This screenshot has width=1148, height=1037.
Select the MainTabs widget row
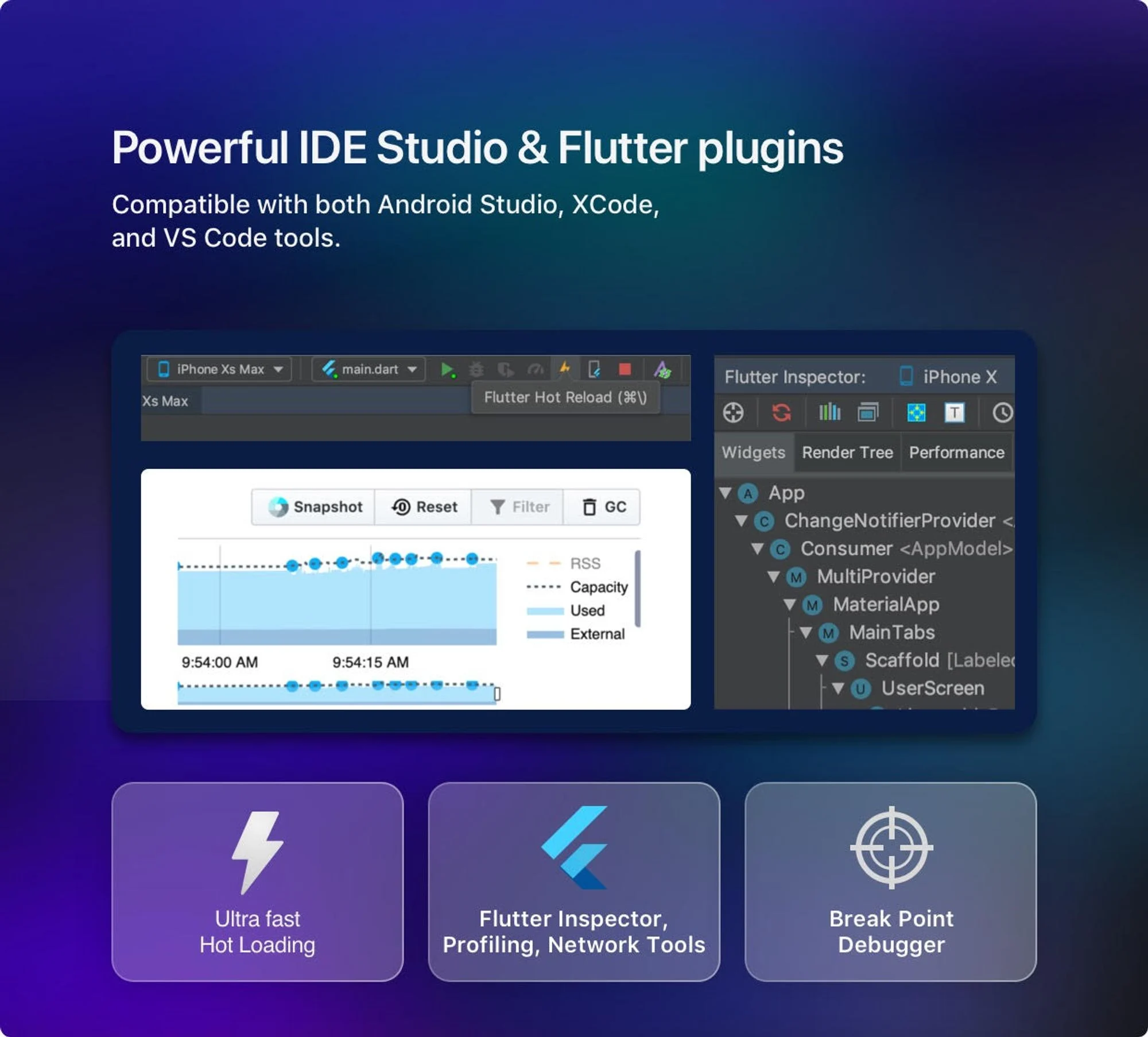(864, 633)
